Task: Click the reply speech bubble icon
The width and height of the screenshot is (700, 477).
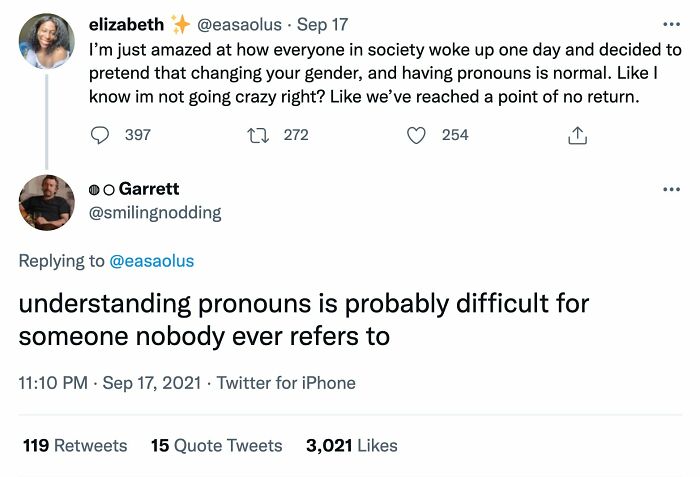Action: click(x=99, y=135)
